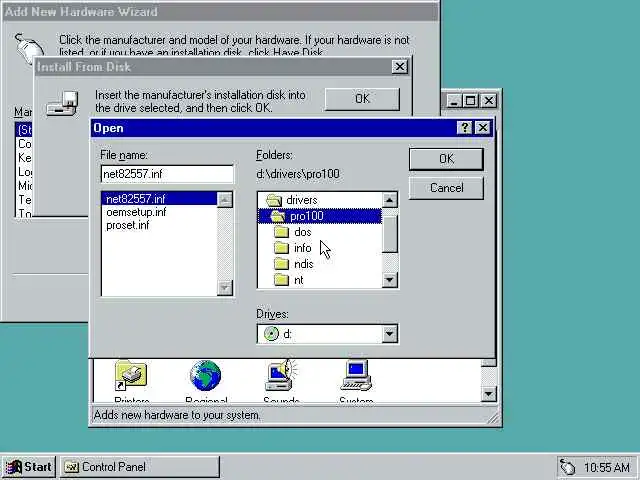Open the Start menu
The image size is (640, 480).
(x=28, y=467)
